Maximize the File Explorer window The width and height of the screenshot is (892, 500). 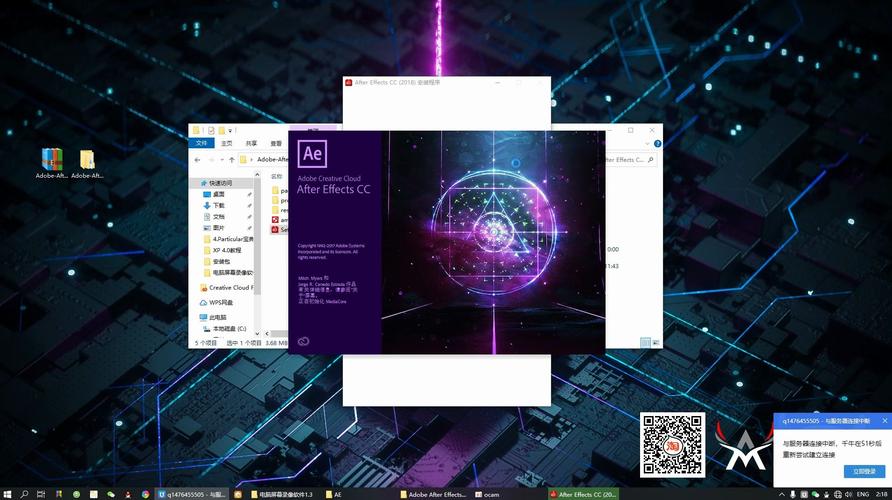coord(630,130)
